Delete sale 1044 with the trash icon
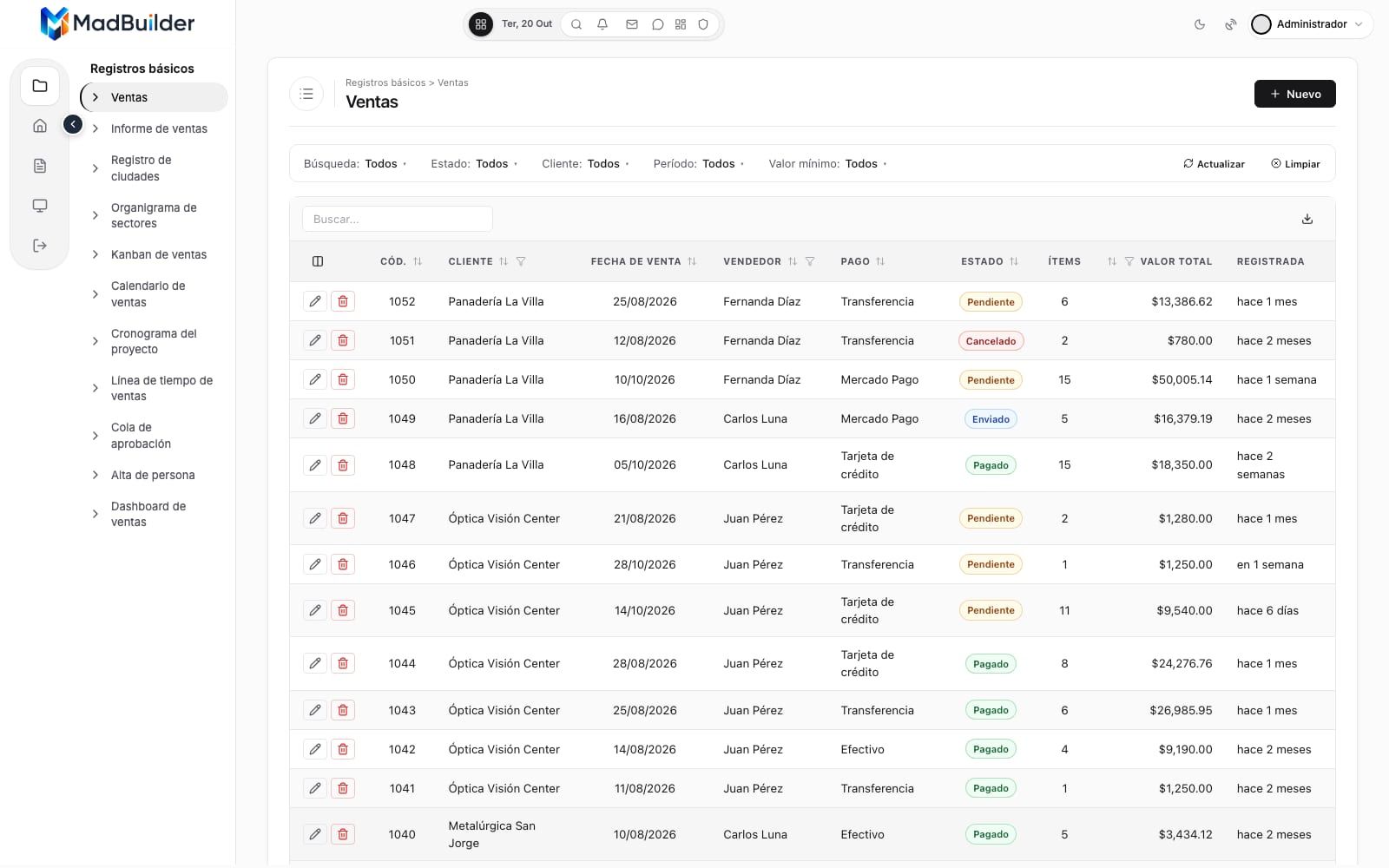Screen dimensions: 1389x868 (343, 663)
